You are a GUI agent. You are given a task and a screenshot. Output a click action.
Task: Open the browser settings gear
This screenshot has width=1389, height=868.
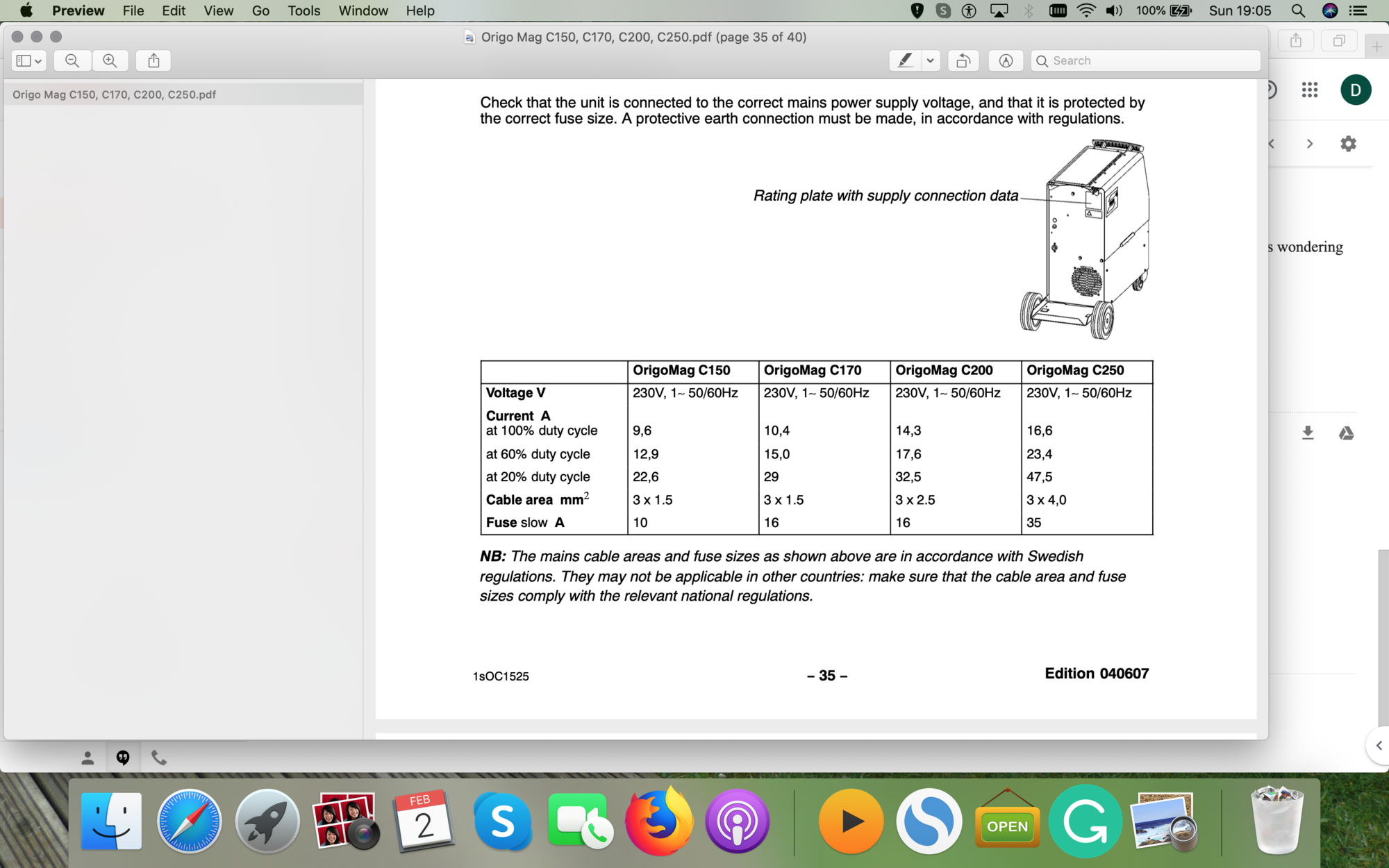(x=1348, y=144)
